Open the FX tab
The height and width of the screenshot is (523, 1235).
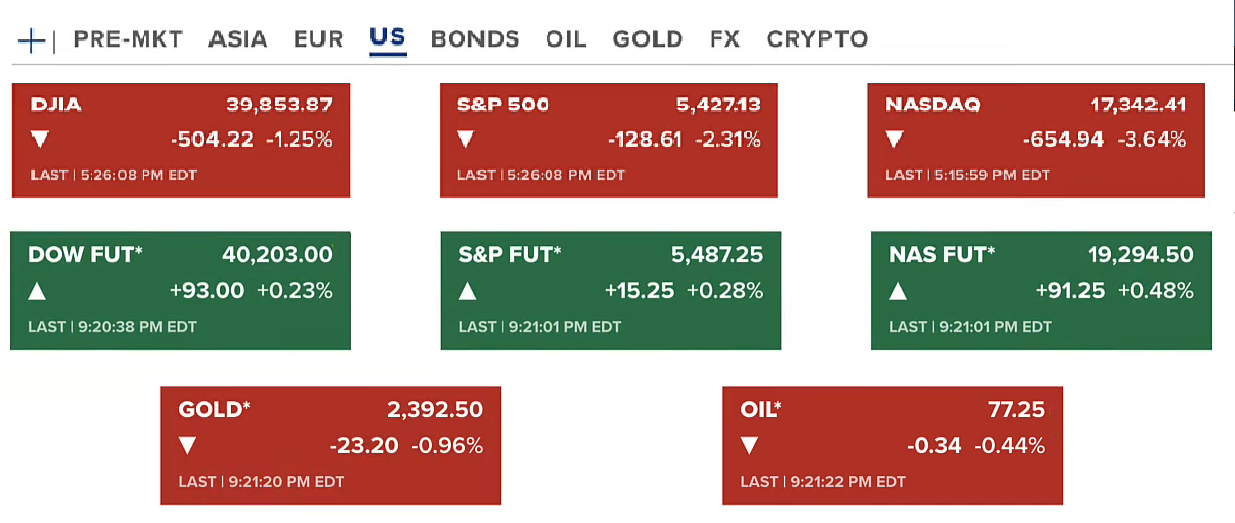pyautogui.click(x=725, y=40)
